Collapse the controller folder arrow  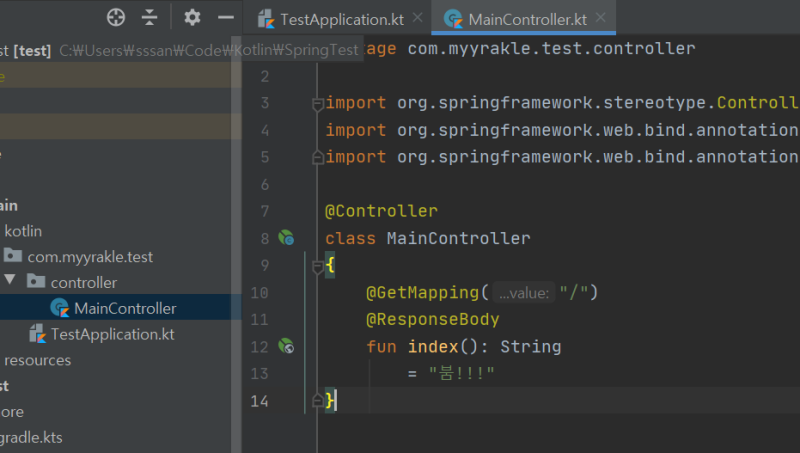tap(10, 282)
